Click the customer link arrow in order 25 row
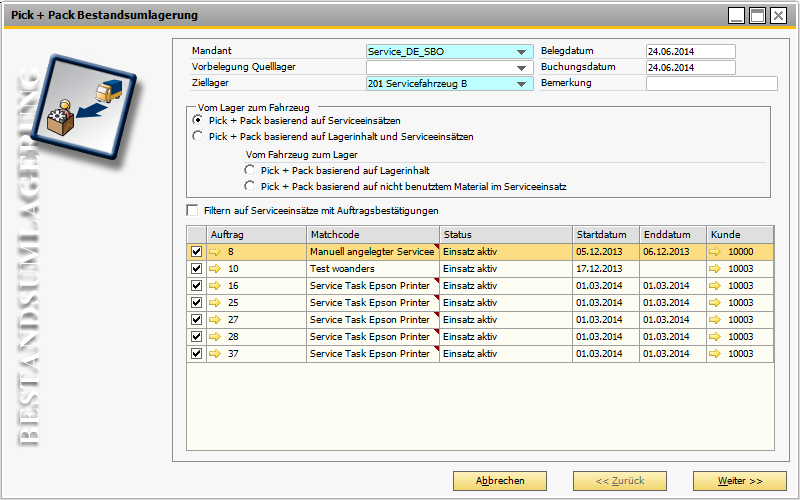Viewport: 800px width, 500px height. pyautogui.click(x=716, y=303)
